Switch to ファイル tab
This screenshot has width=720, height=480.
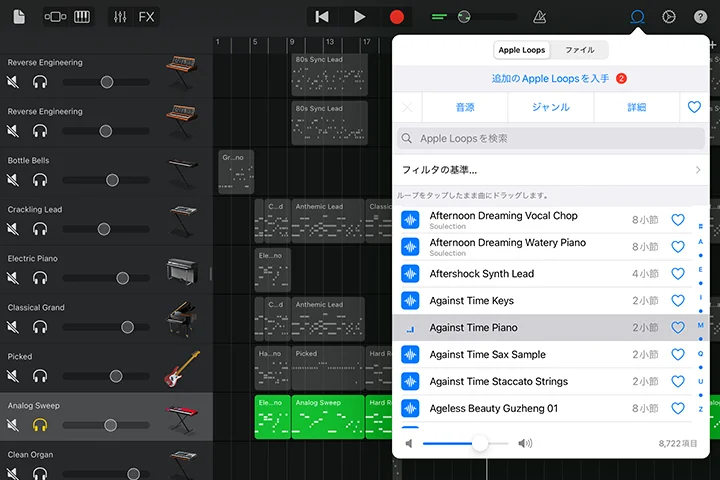tap(579, 50)
